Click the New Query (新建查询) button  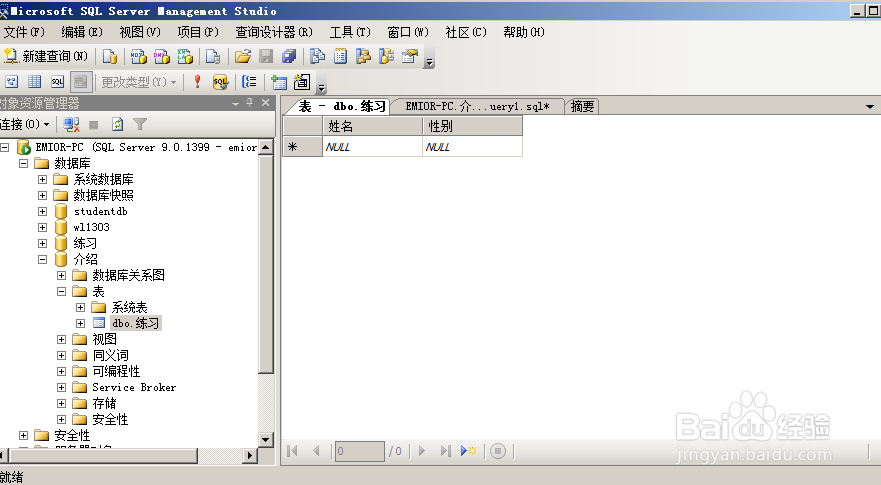pos(46,56)
